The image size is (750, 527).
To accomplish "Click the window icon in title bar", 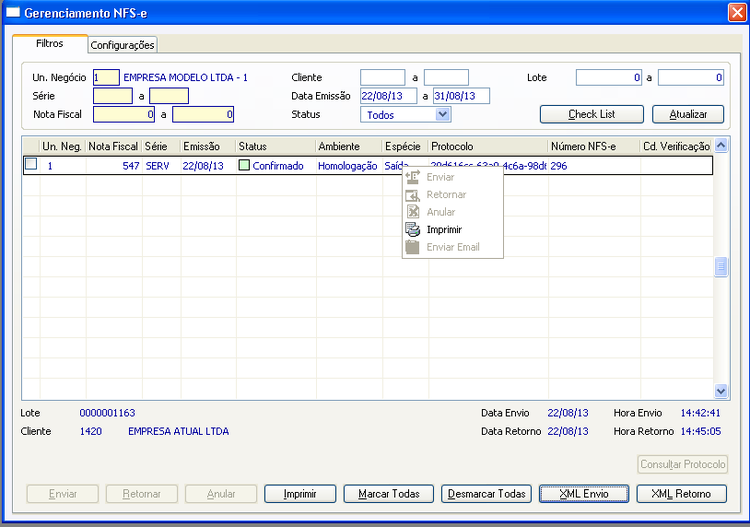I will click(12, 12).
